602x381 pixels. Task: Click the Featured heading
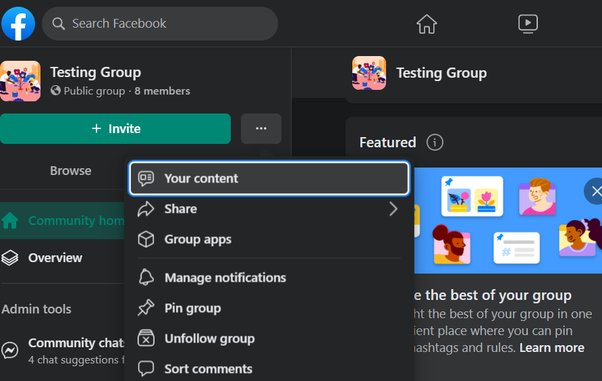click(x=388, y=142)
